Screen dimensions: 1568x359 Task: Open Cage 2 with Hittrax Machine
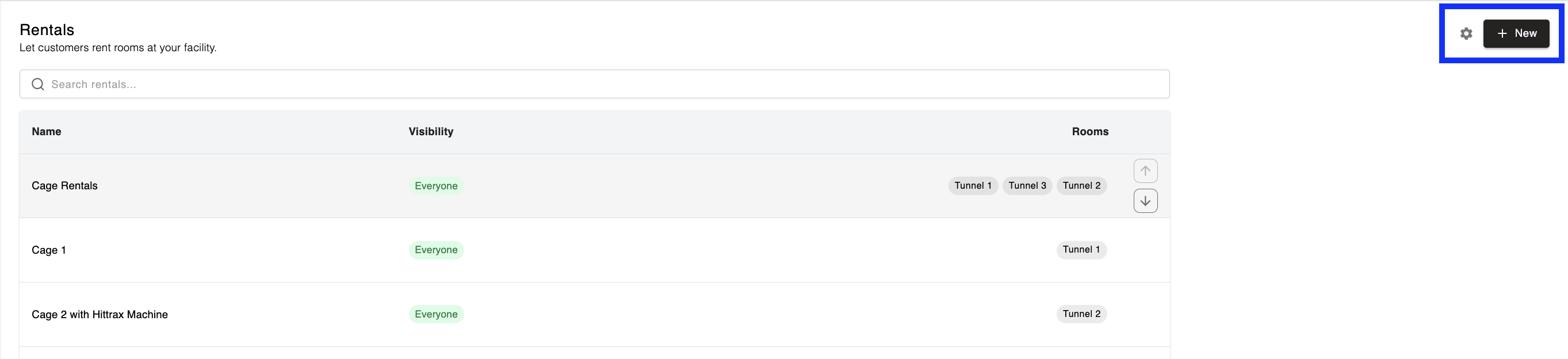tap(594, 315)
